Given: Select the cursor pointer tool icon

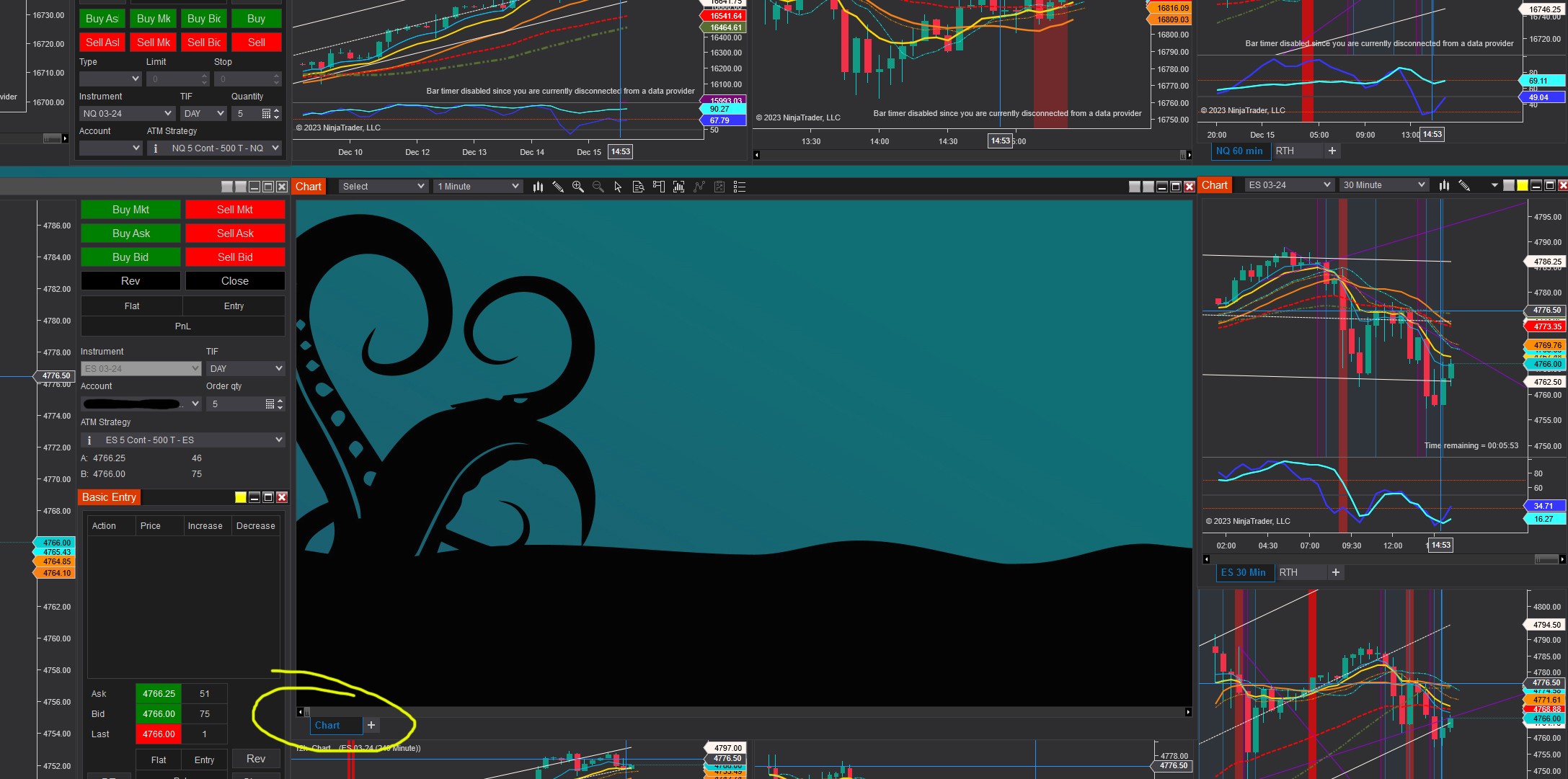Looking at the screenshot, I should (618, 187).
